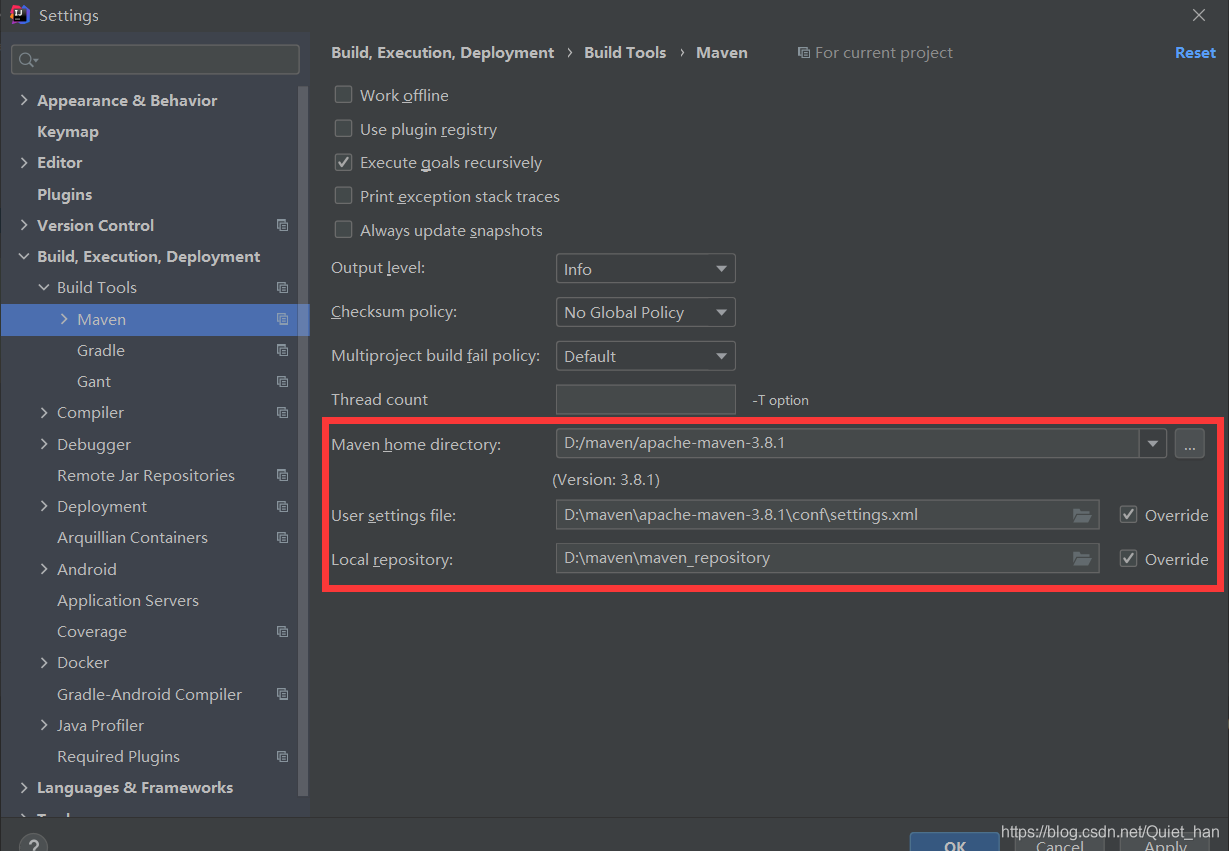
Task: Collapse Build, Execution, Deployment node
Action: click(24, 257)
